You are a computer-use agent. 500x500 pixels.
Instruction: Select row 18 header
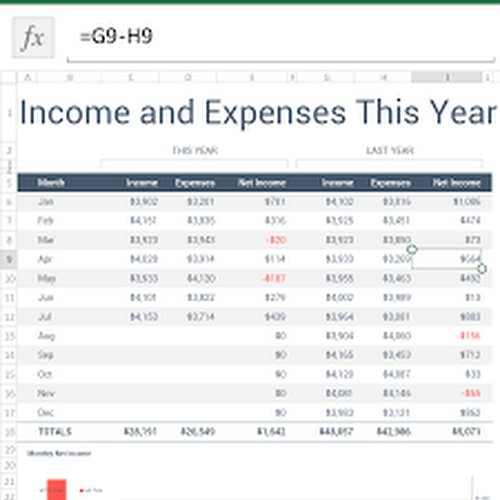coord(9,432)
